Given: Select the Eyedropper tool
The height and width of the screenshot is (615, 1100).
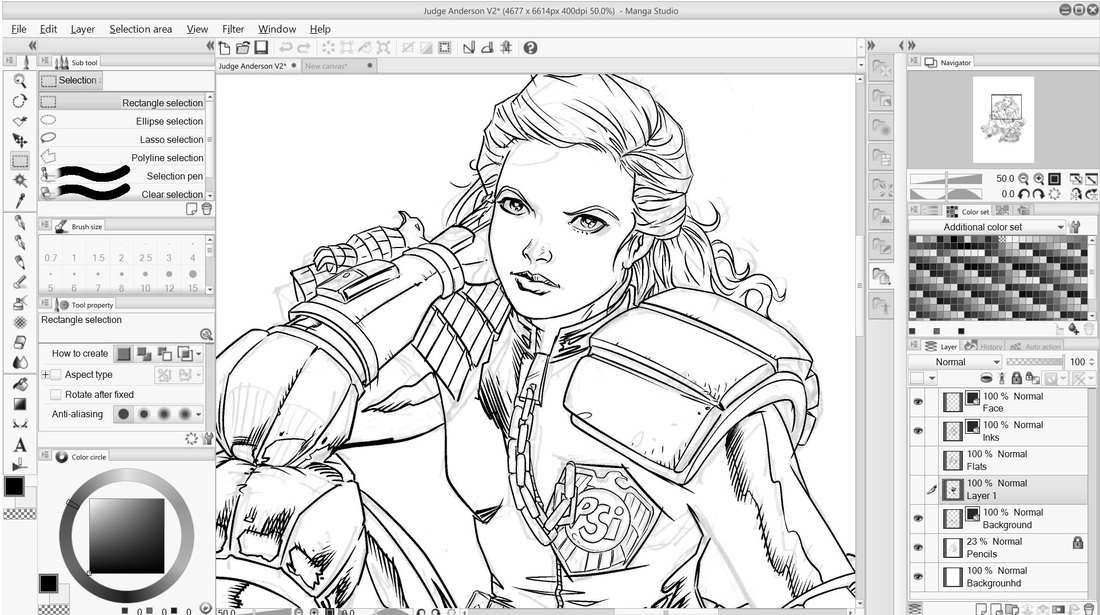Looking at the screenshot, I should [20, 201].
